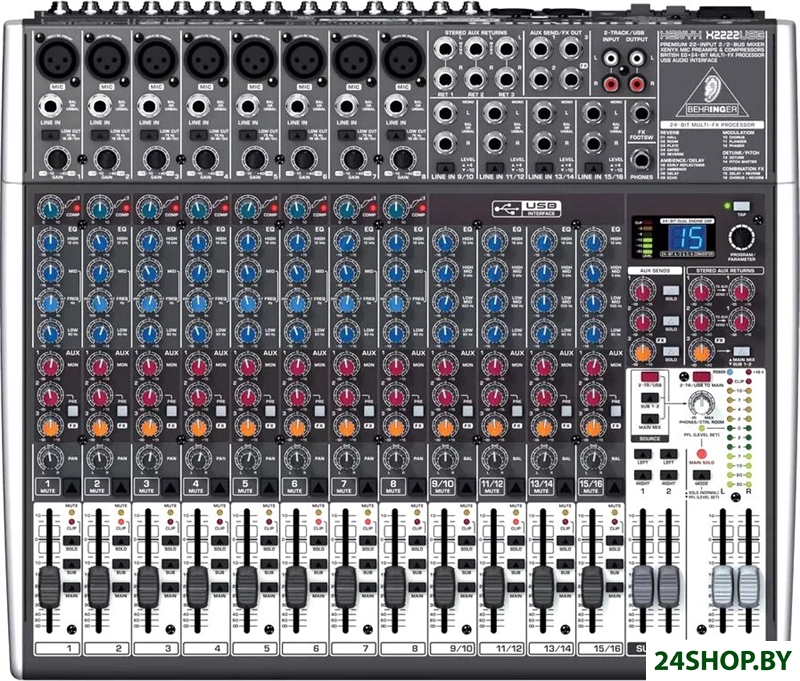Select 2-TR/USB as monitor source

649,377
